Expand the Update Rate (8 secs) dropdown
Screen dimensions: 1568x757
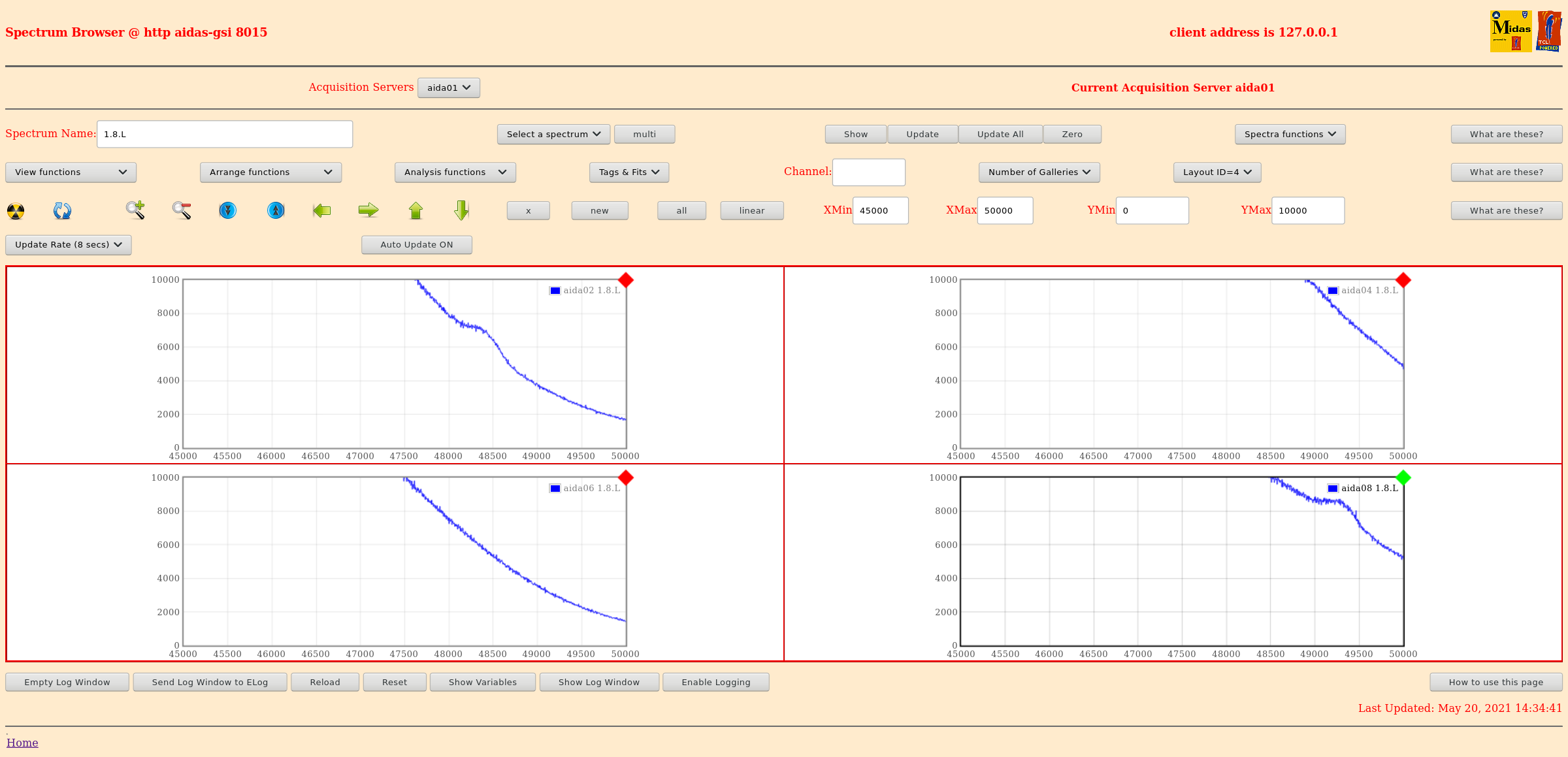(69, 245)
